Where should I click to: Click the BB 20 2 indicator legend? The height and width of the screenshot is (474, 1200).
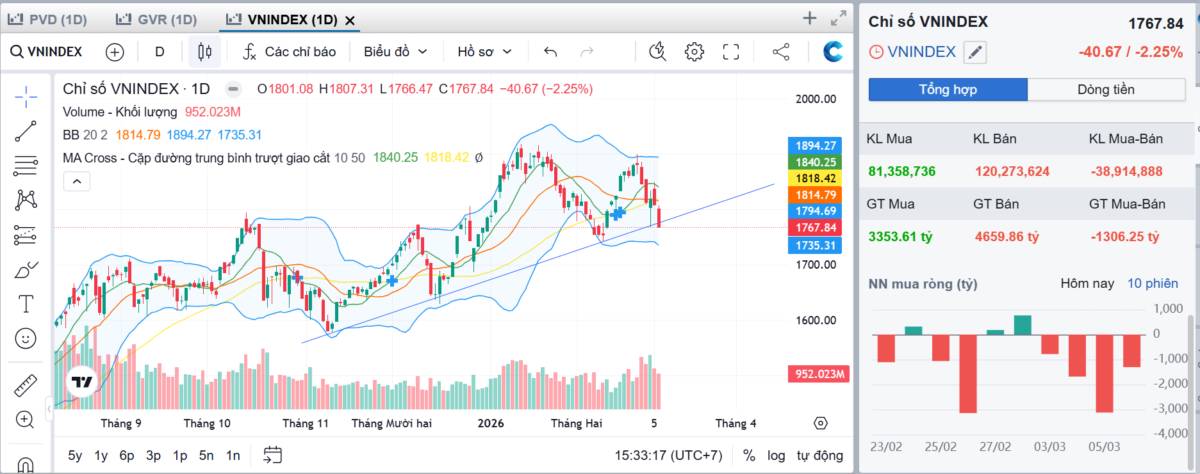pos(86,135)
